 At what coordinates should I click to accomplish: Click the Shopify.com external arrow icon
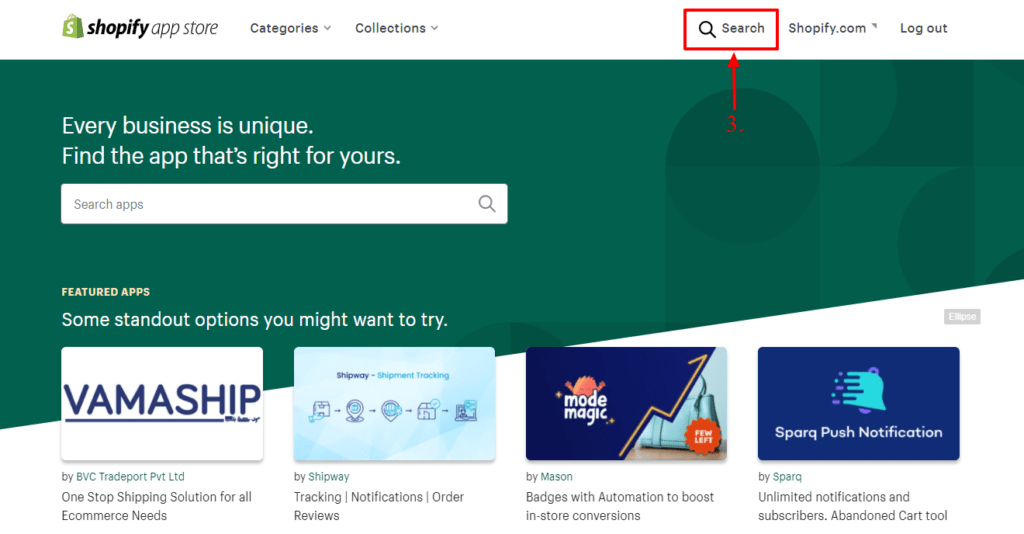(874, 25)
